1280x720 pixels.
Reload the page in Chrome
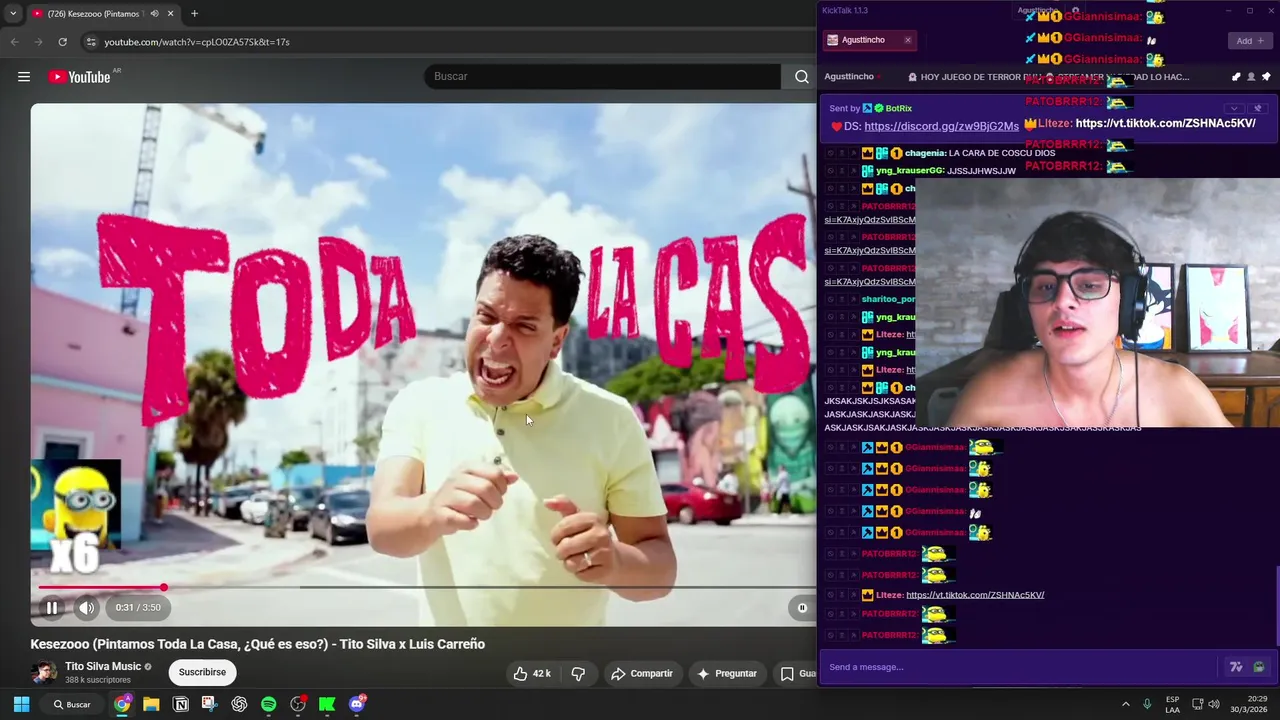tap(62, 41)
